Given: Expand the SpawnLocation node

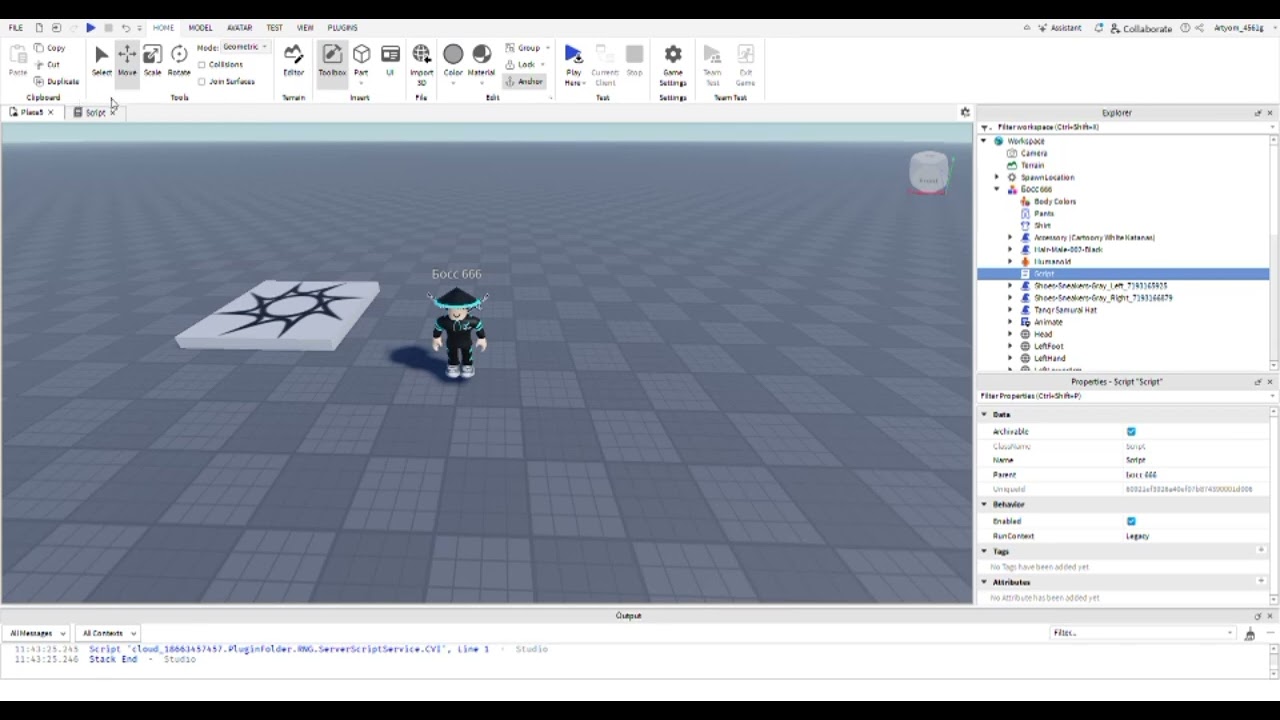Looking at the screenshot, I should pyautogui.click(x=997, y=177).
